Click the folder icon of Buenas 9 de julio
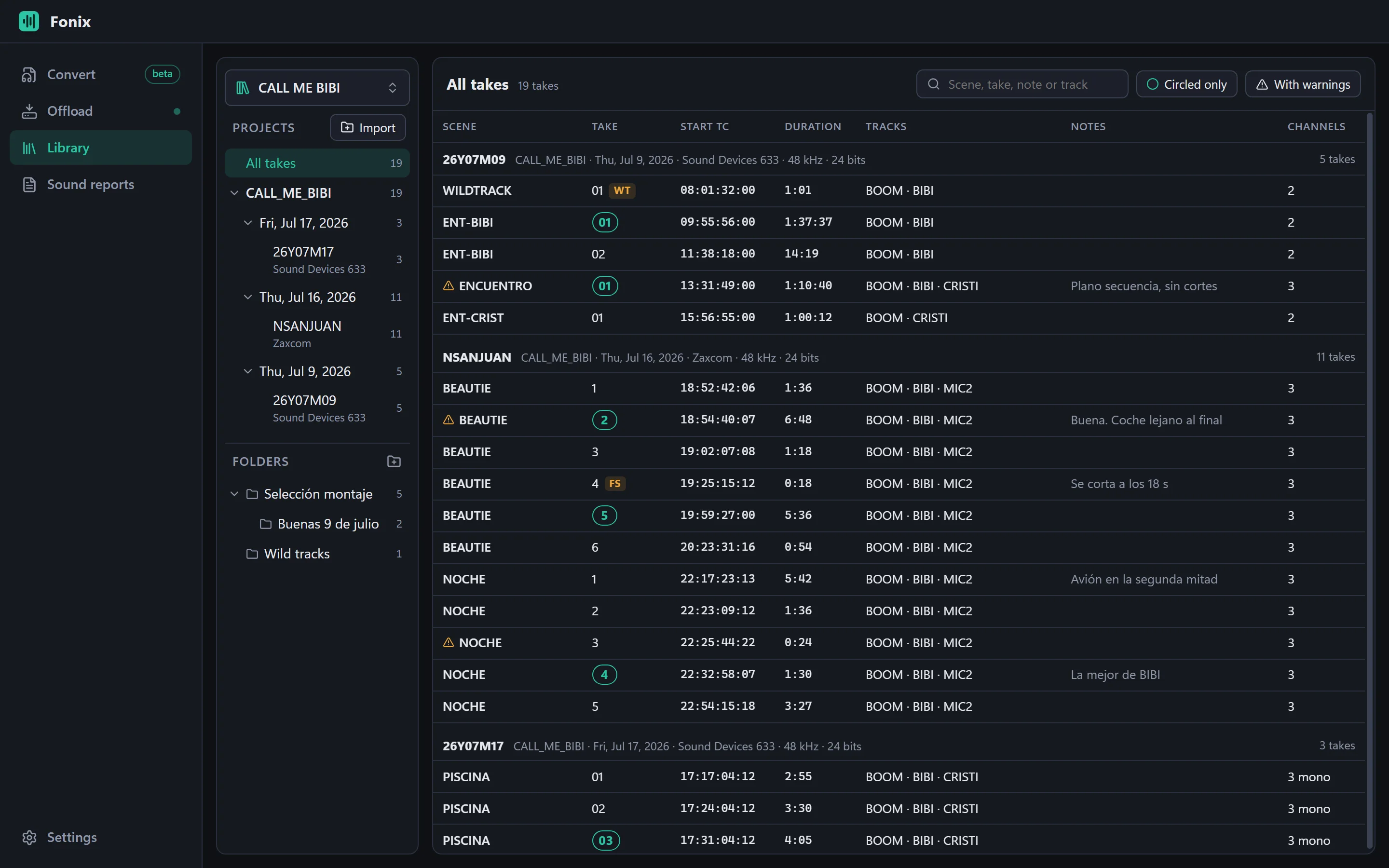1389x868 pixels. coord(265,524)
